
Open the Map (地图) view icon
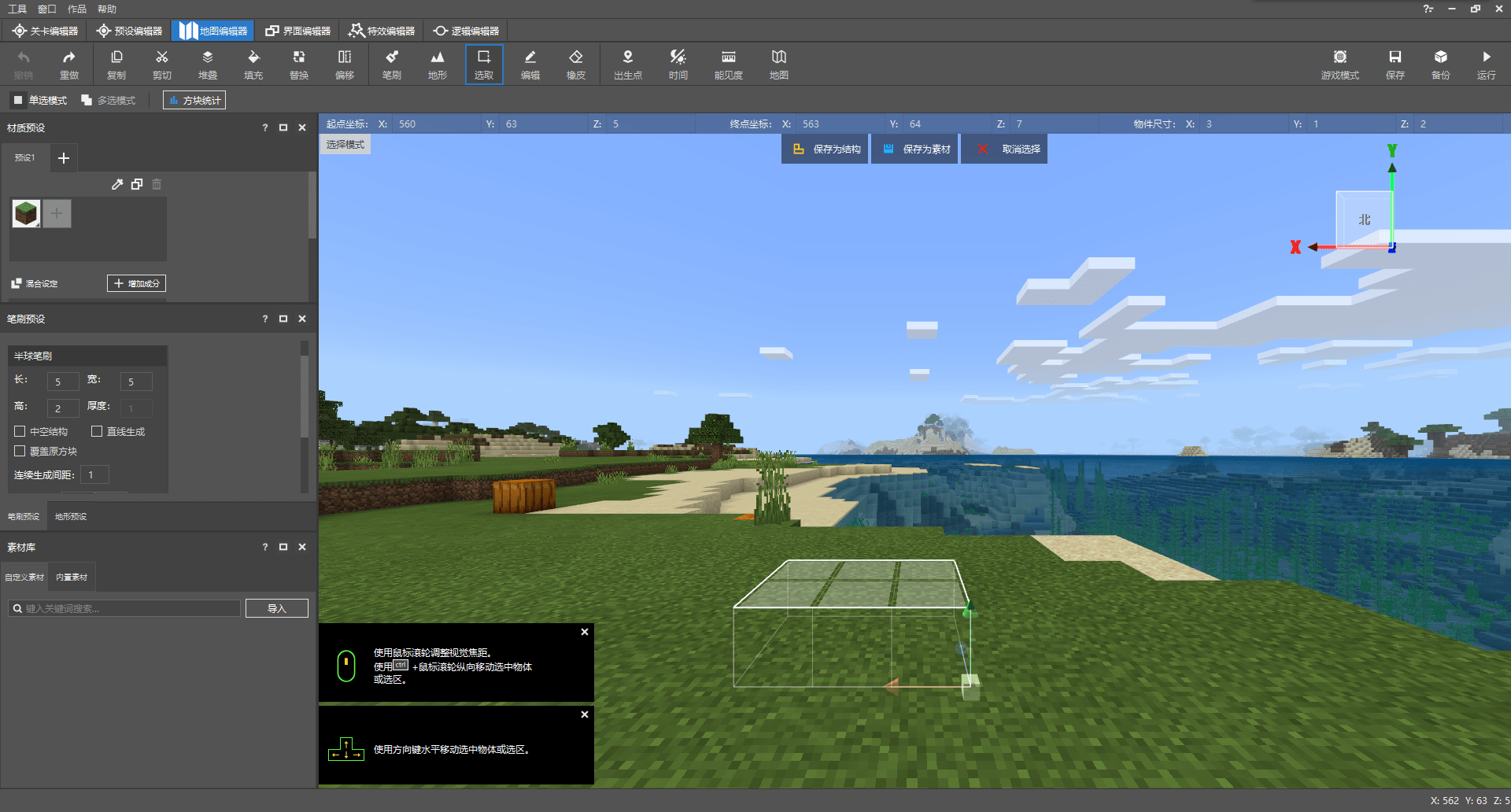tap(779, 64)
